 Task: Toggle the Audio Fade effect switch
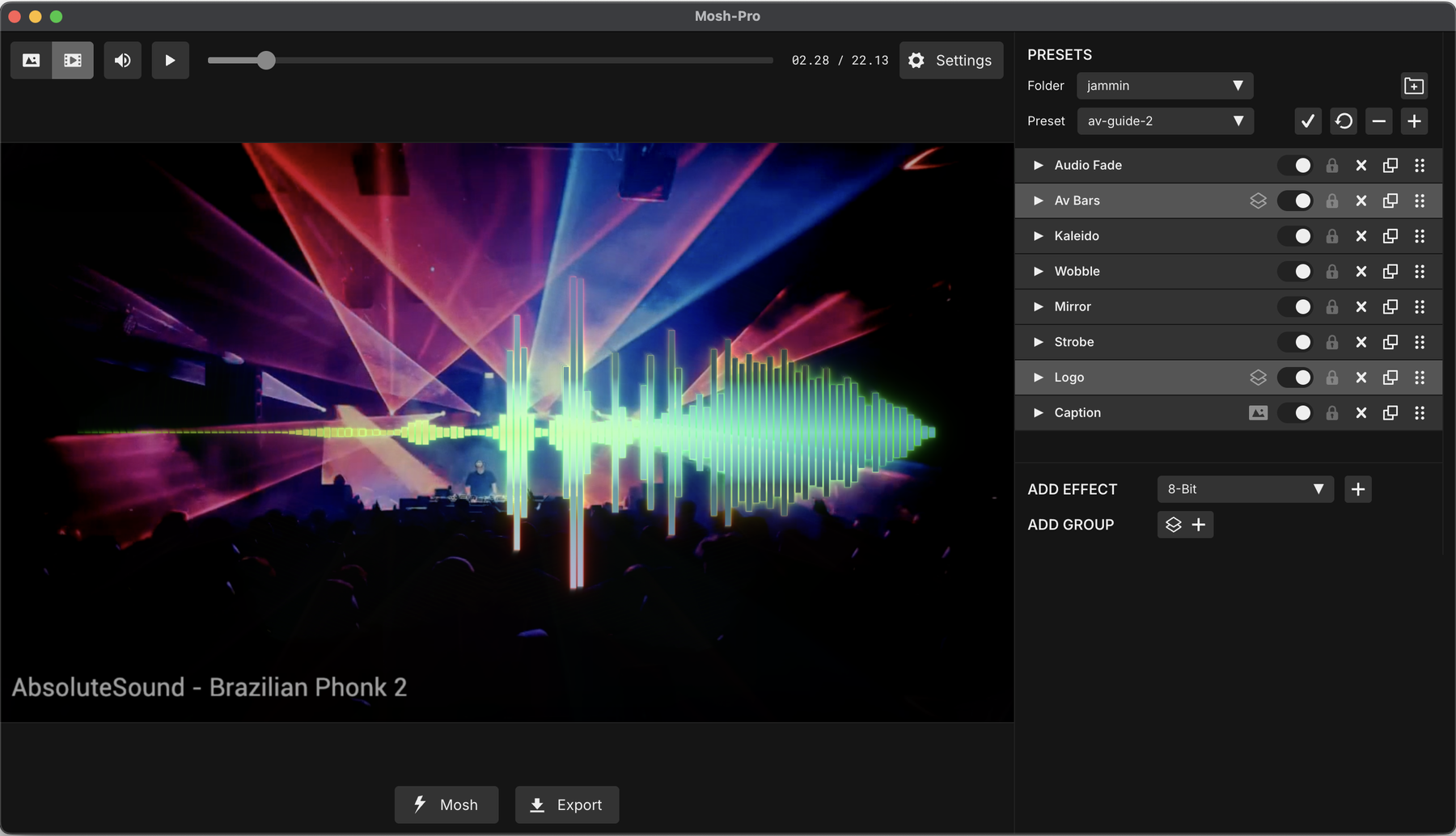[1295, 165]
